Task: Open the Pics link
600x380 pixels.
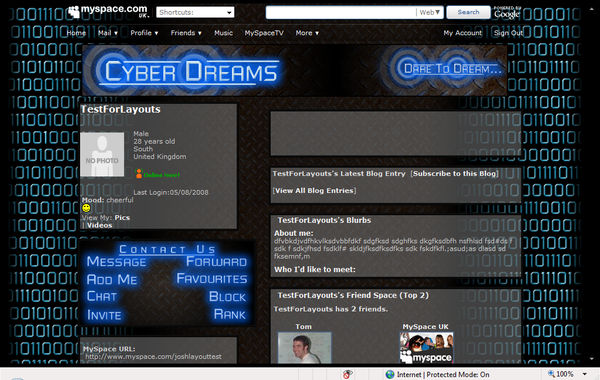Action: coord(122,217)
